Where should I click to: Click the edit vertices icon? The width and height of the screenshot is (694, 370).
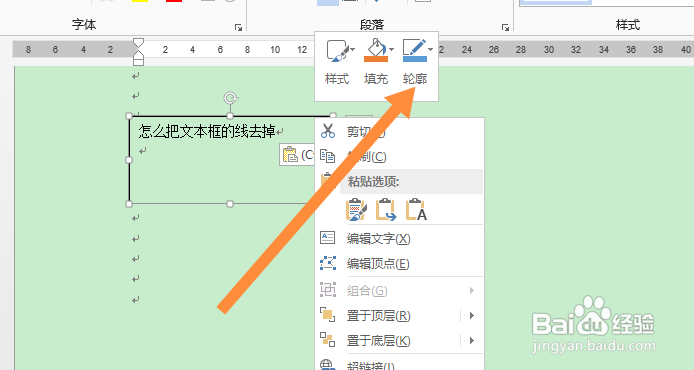pos(328,263)
